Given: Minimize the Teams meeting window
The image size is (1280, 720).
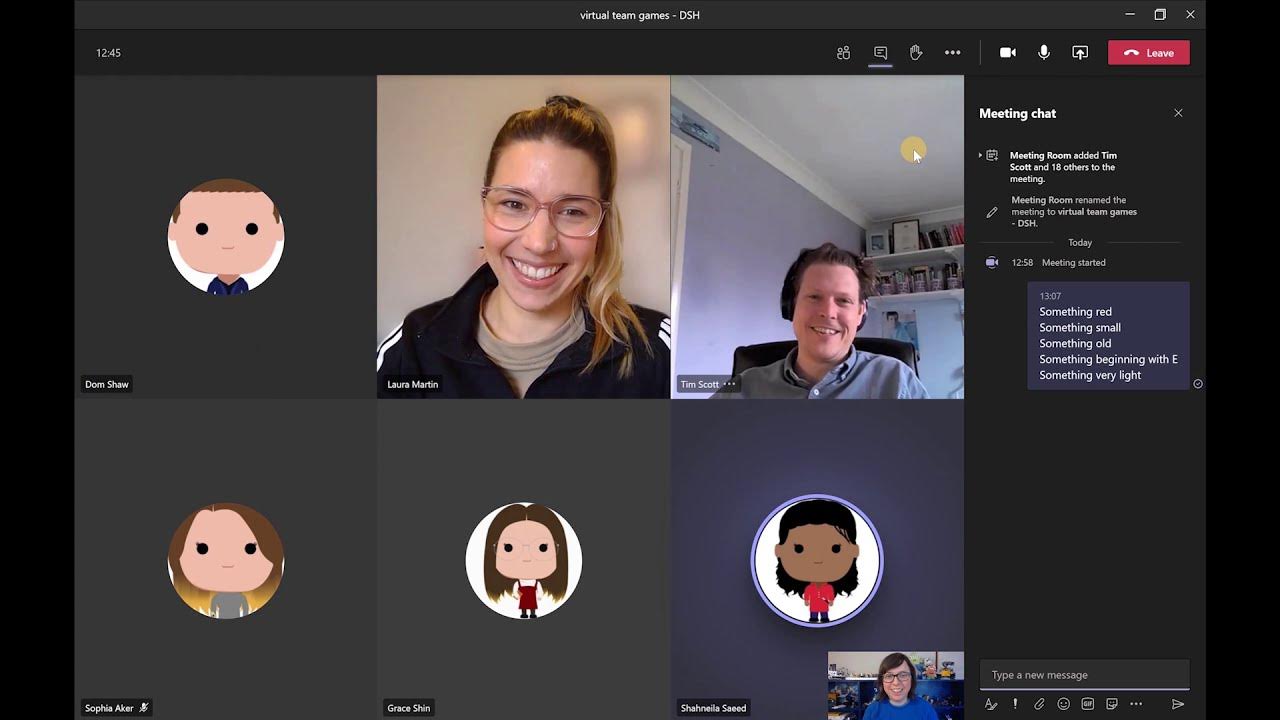Looking at the screenshot, I should 1130,14.
